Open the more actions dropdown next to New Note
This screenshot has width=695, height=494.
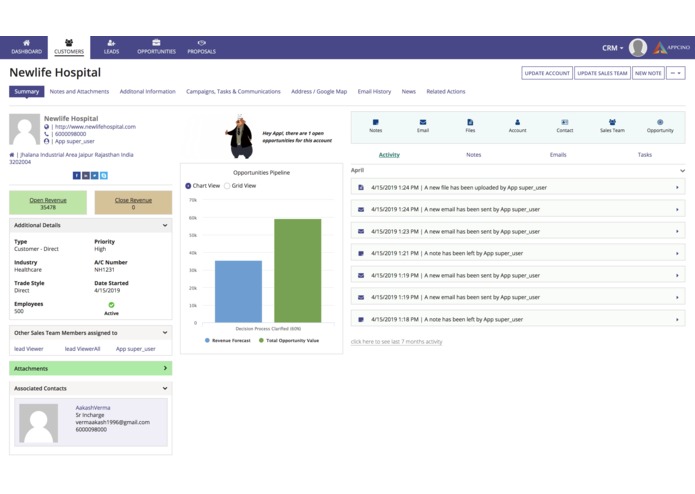[676, 73]
